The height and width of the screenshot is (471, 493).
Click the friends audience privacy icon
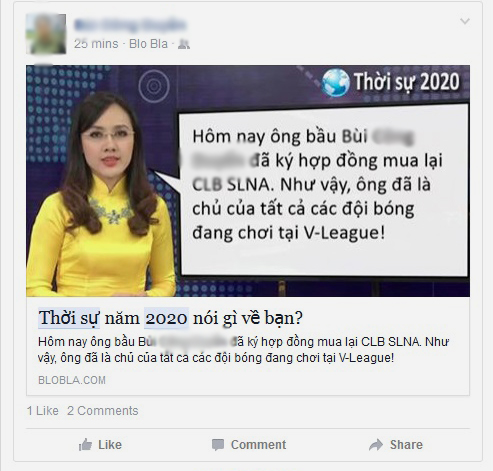[x=184, y=44]
